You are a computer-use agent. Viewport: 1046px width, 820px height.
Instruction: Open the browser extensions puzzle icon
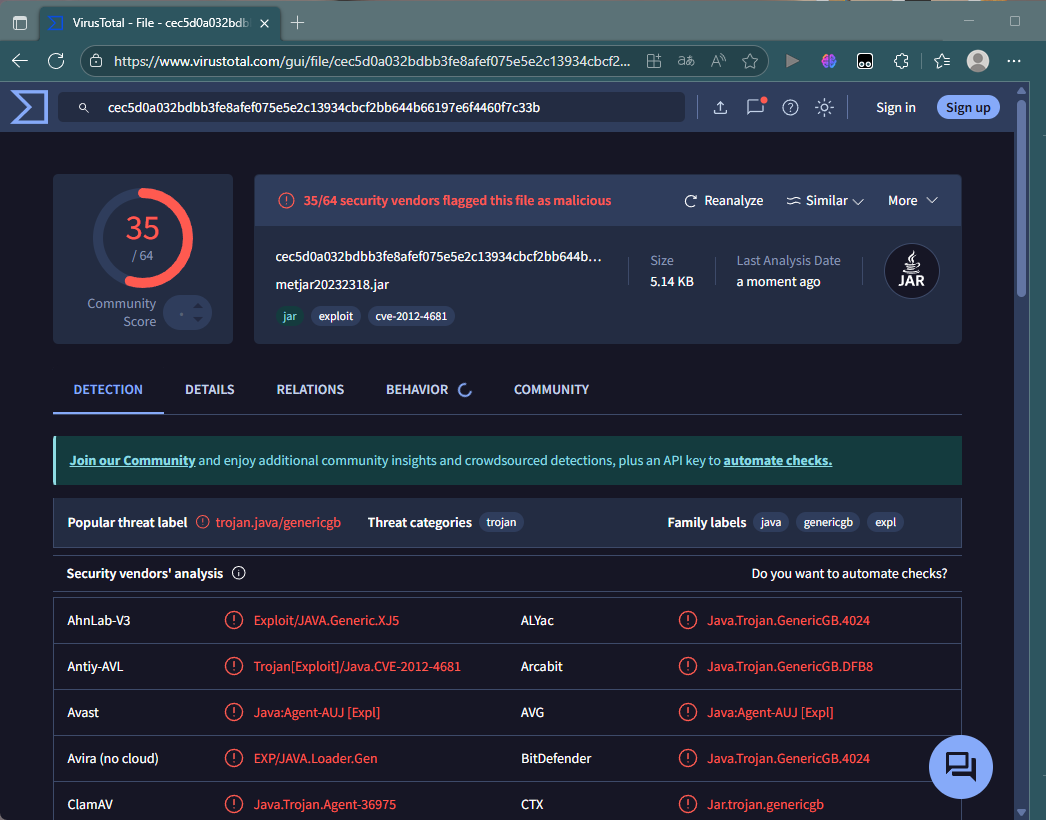tap(901, 61)
